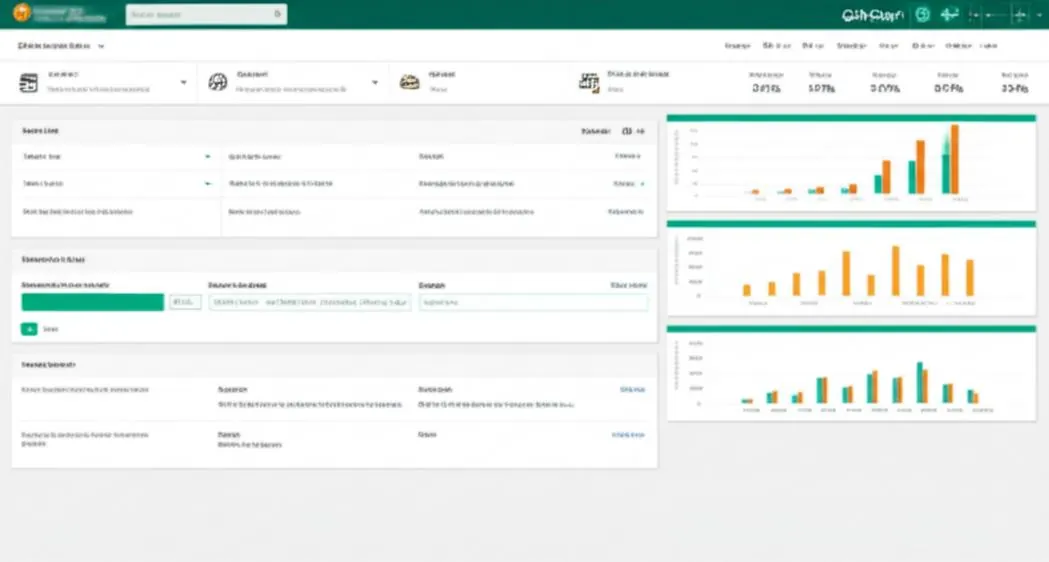Click the wide green button in middle panel

[92, 302]
